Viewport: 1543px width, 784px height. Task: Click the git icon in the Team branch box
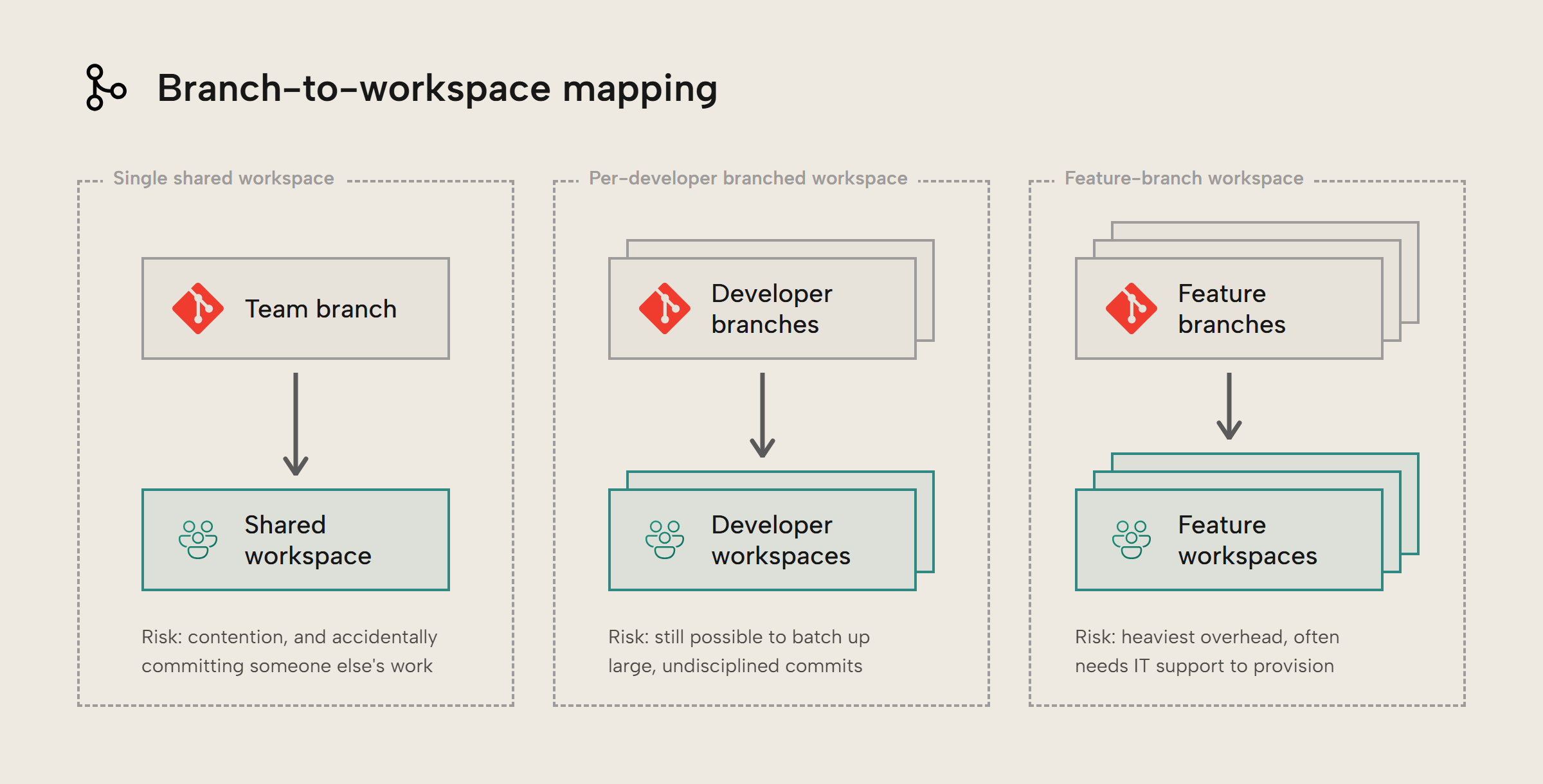coord(198,308)
